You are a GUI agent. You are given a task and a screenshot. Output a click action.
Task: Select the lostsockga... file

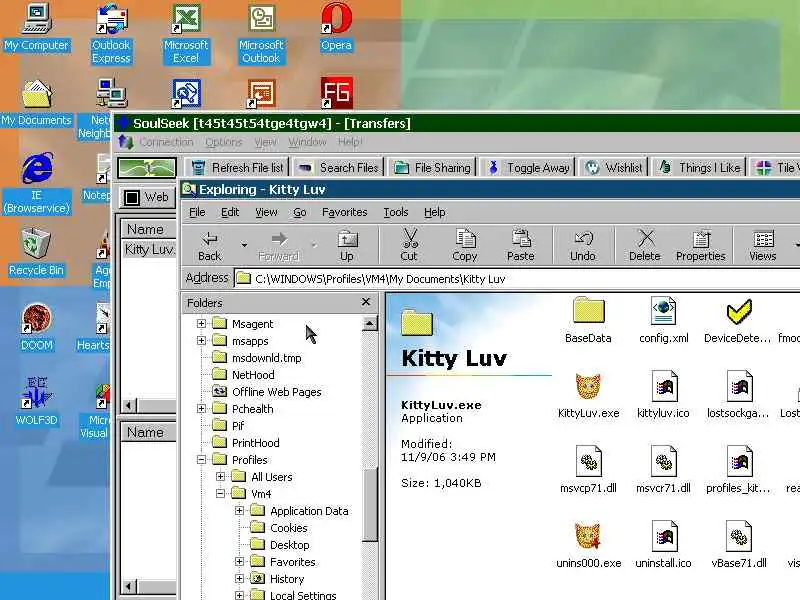pyautogui.click(x=738, y=395)
